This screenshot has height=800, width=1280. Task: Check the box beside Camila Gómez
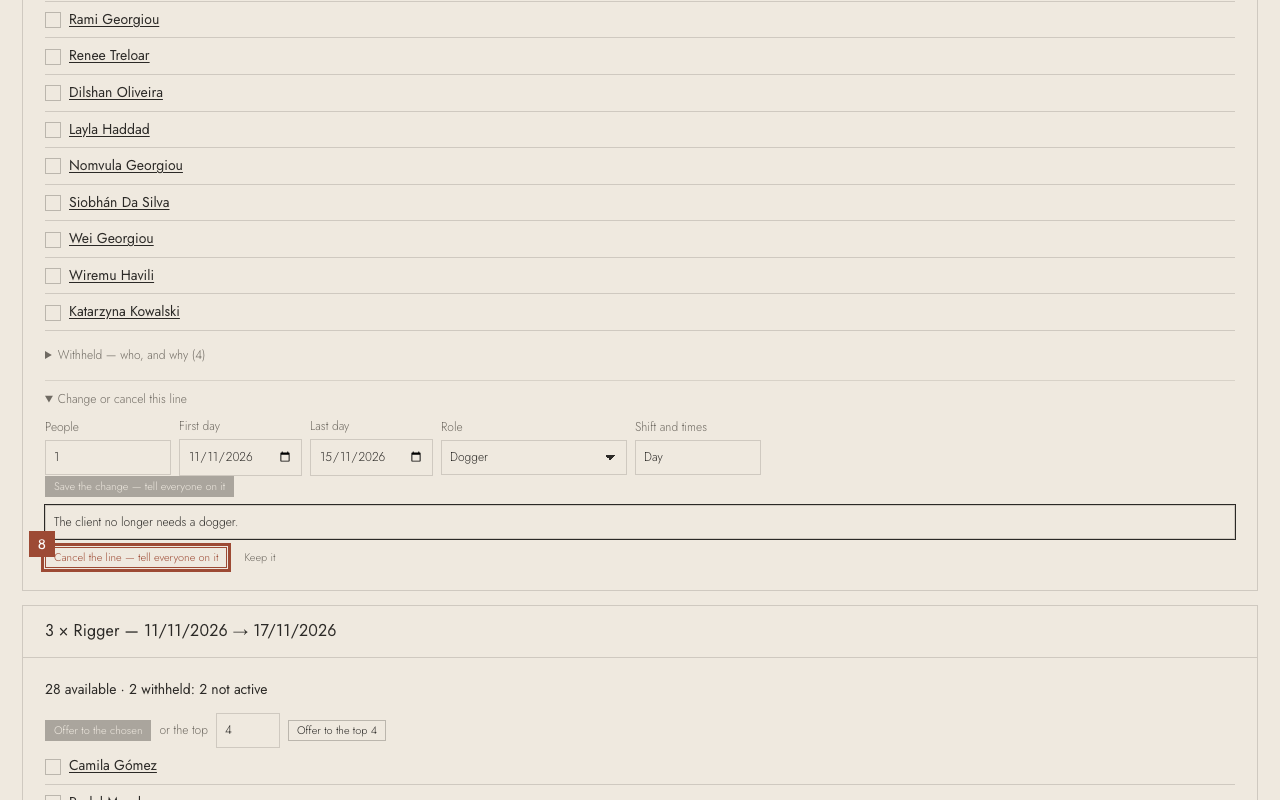tap(53, 767)
